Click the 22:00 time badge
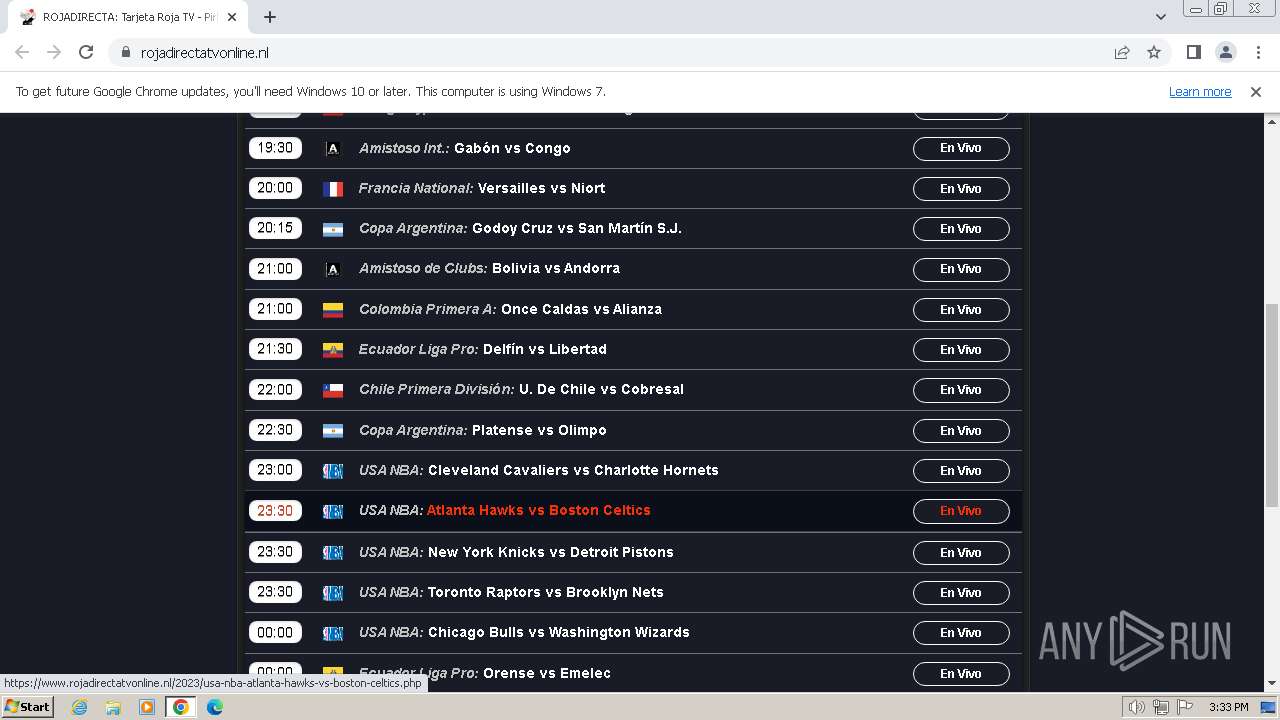Screen dimensions: 1280x720 [275, 390]
